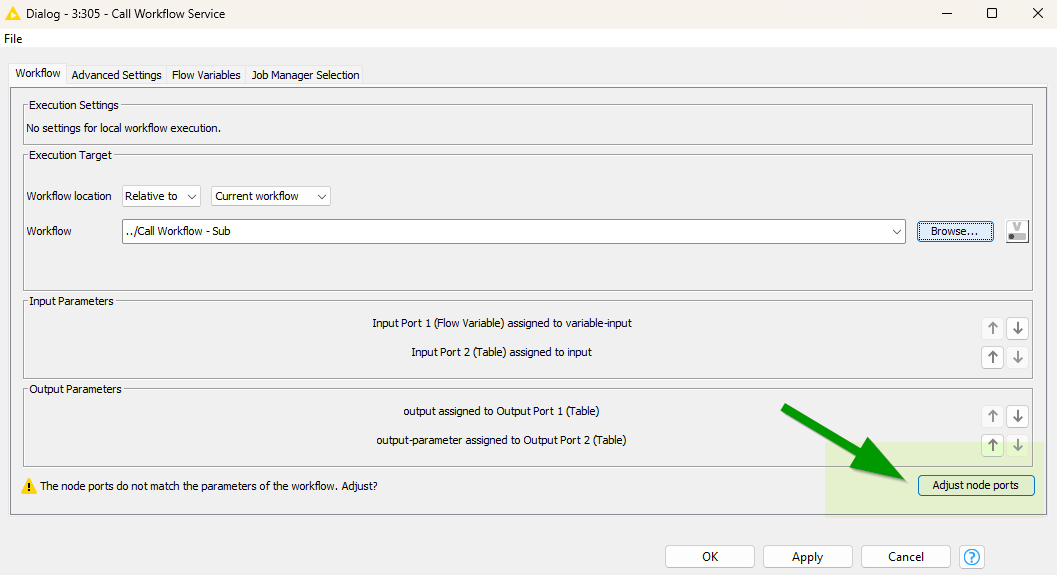Move output-parameter Output Port 2 row up
The image size is (1057, 575).
pos(992,446)
